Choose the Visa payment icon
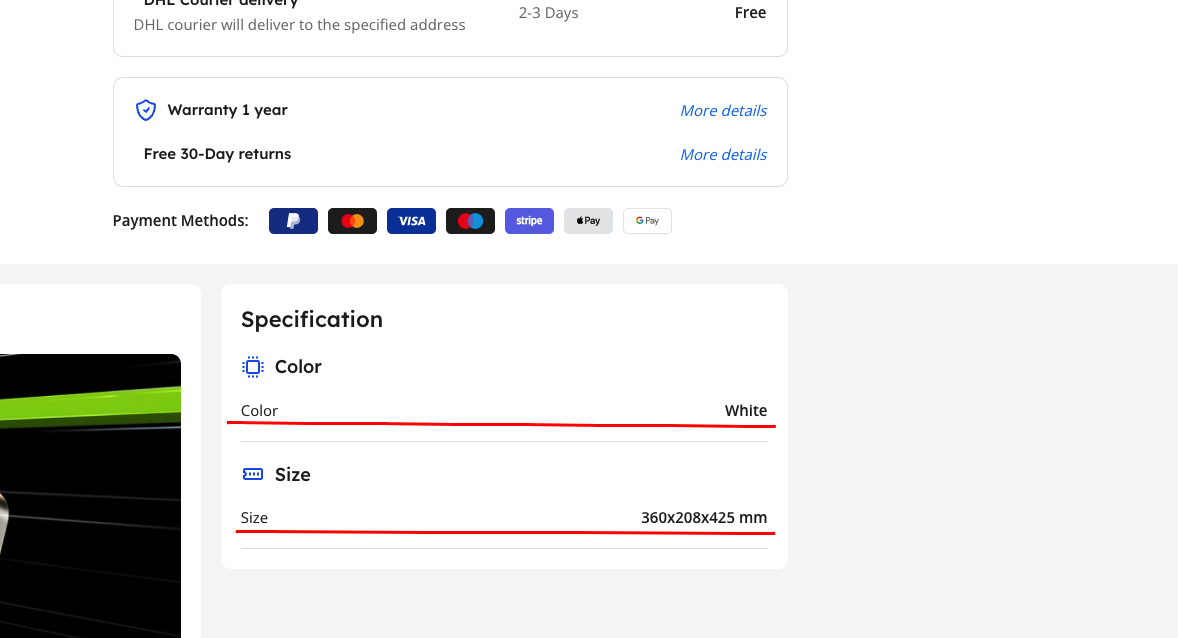 [x=411, y=221]
